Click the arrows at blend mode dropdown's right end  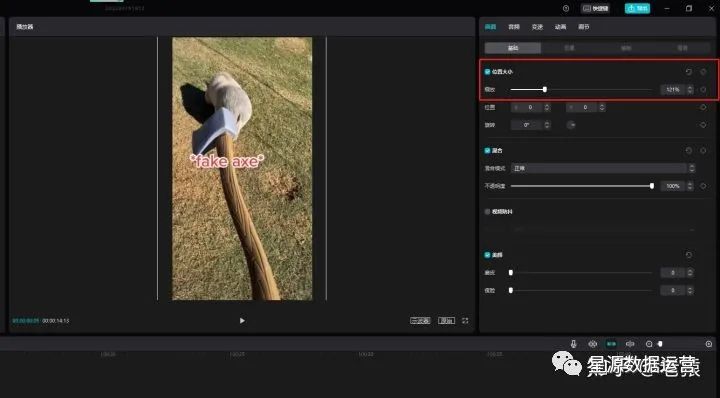(692, 168)
